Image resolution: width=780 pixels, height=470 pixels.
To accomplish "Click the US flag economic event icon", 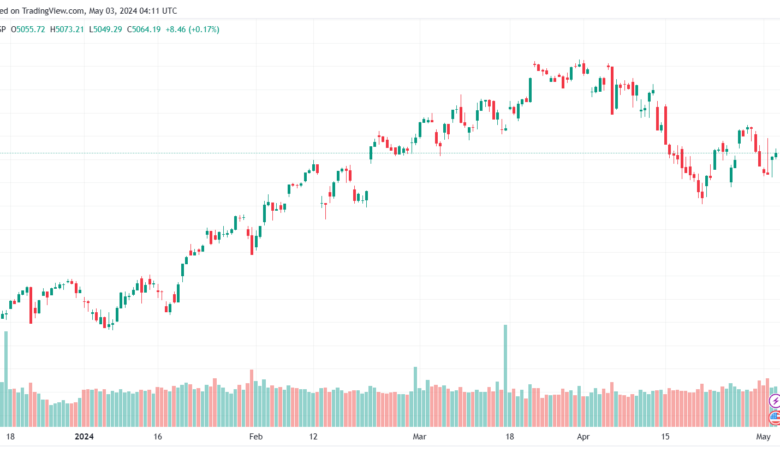I will [775, 417].
